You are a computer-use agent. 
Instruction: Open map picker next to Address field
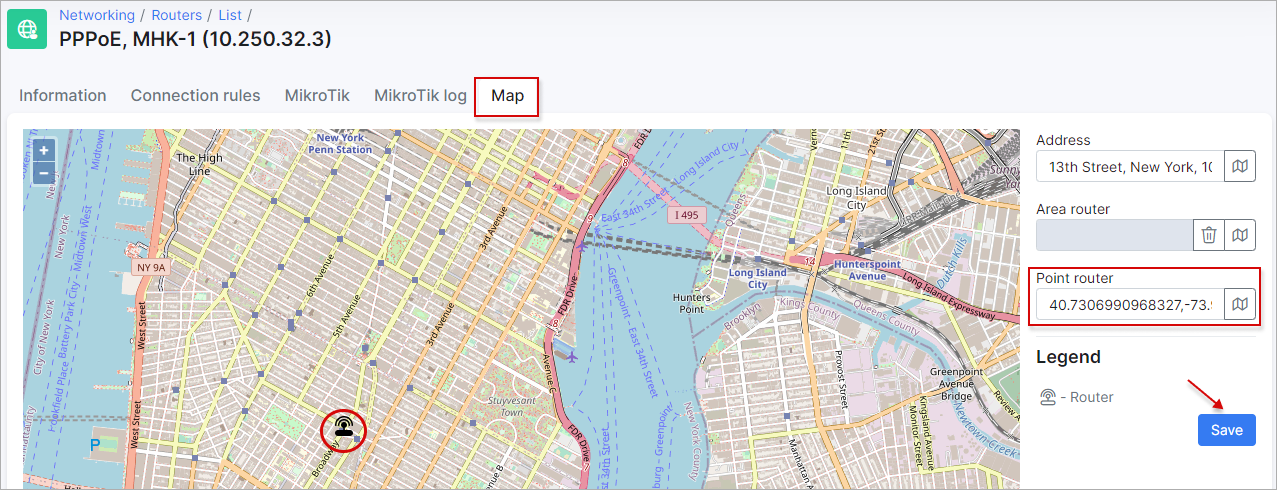click(x=1240, y=167)
